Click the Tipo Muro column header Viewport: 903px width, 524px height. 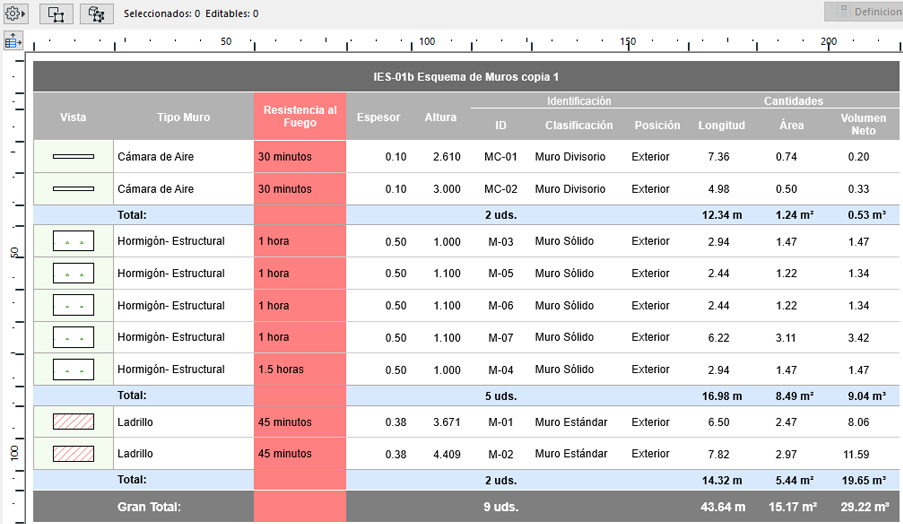tap(184, 117)
